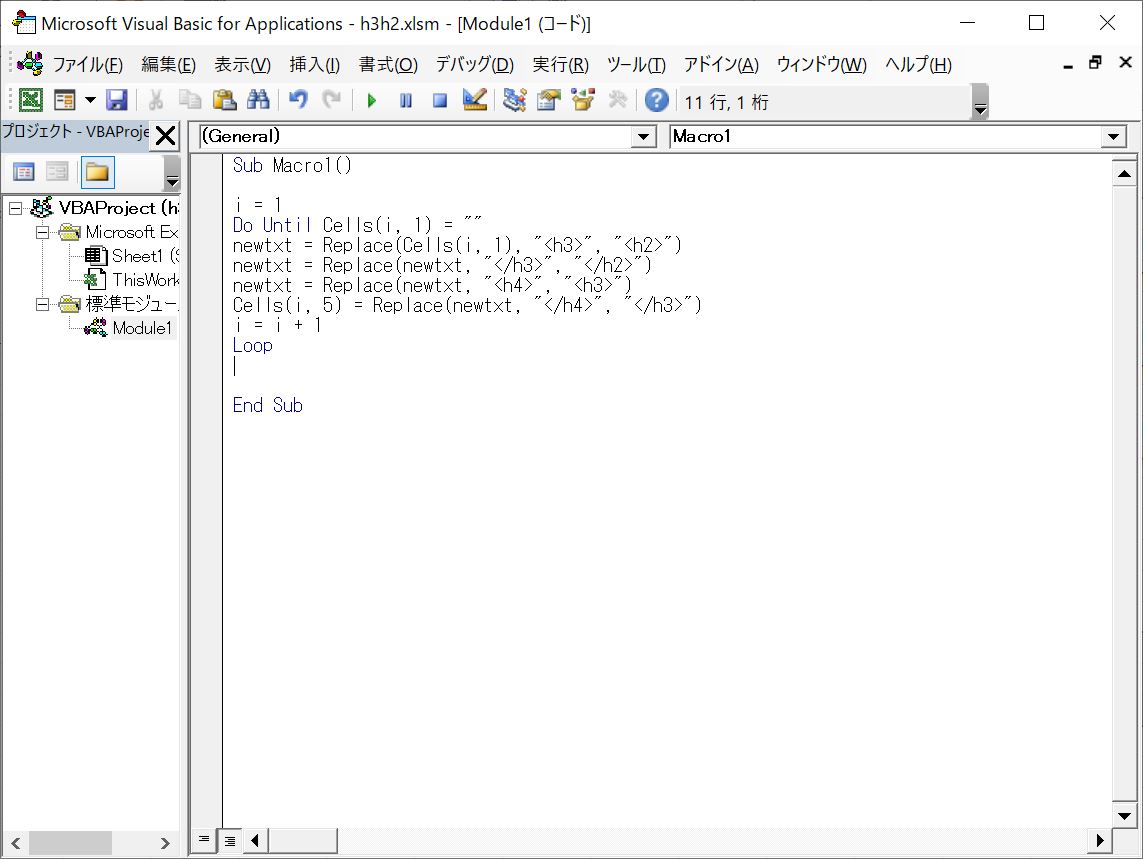1143x859 pixels.
Task: Open the Object Browser icon
Action: click(582, 100)
